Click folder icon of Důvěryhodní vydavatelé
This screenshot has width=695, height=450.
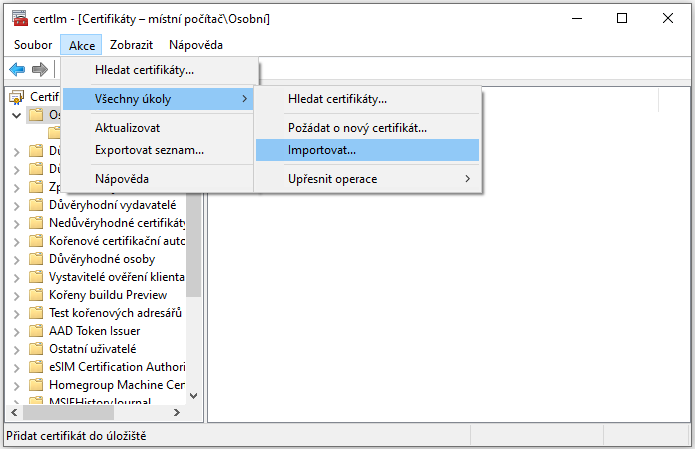36,205
